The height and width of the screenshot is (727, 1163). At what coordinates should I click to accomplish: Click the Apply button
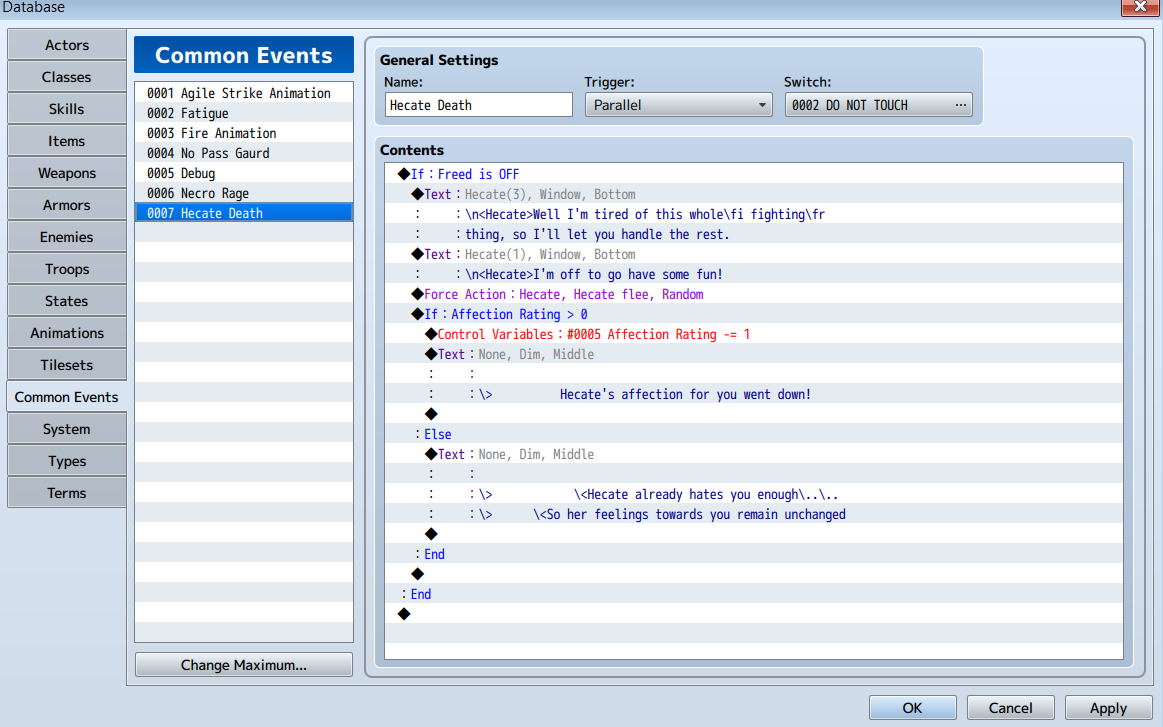(1108, 708)
